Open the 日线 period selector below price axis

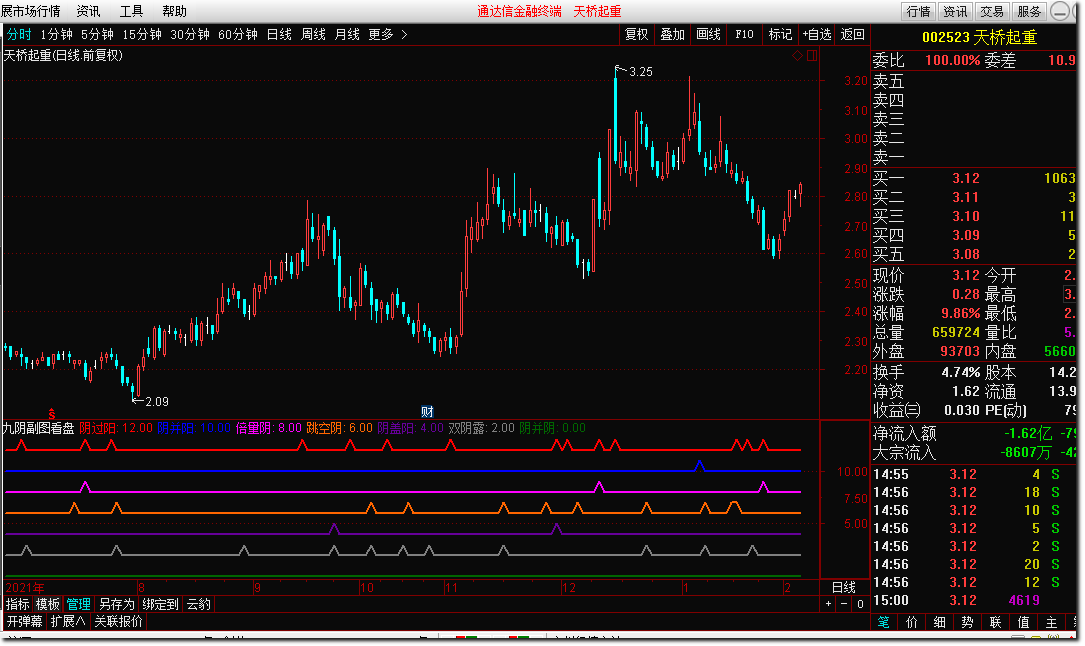coord(844,587)
